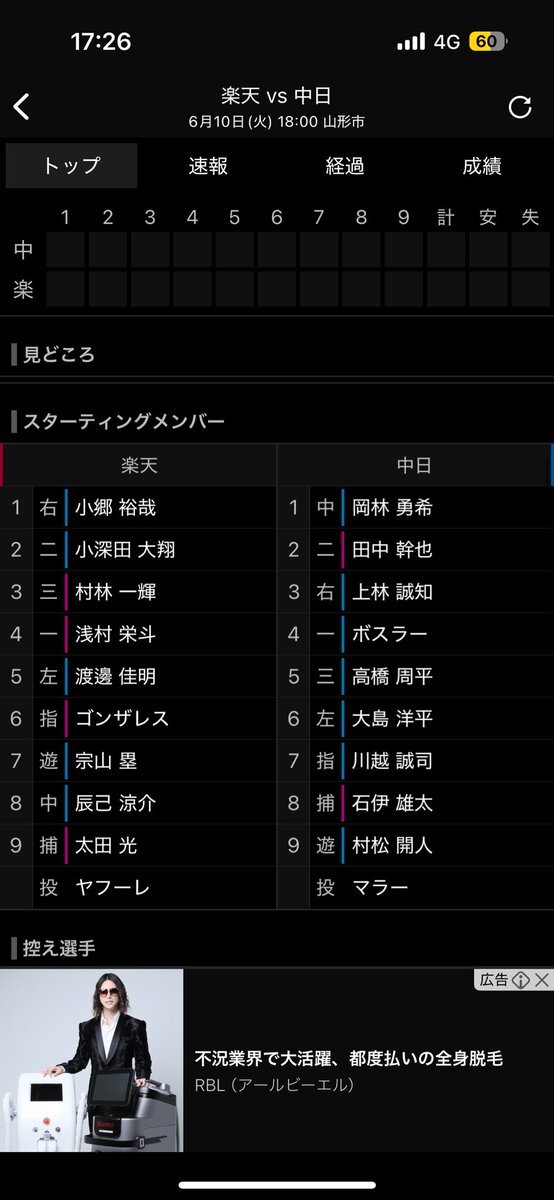This screenshot has width=554, height=1200.
Task: Refresh the game page
Action: 520,107
